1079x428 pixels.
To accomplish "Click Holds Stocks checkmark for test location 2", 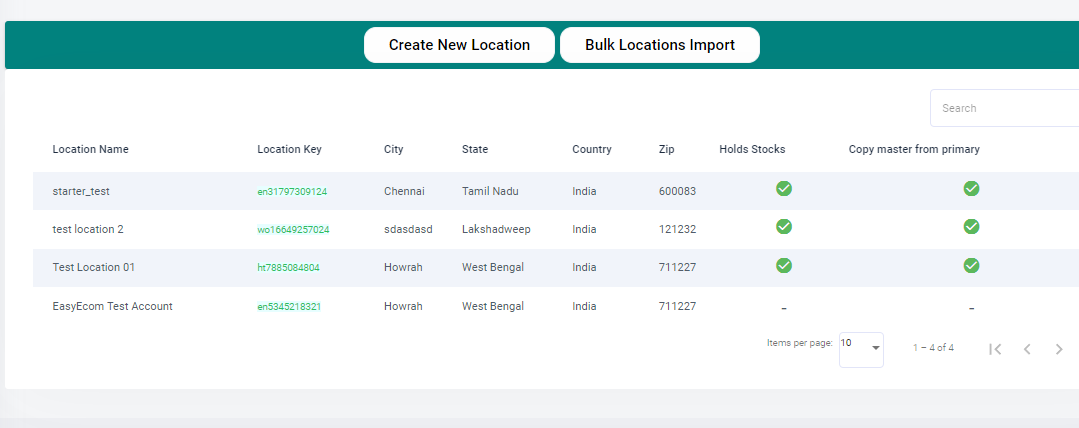I will 784,226.
